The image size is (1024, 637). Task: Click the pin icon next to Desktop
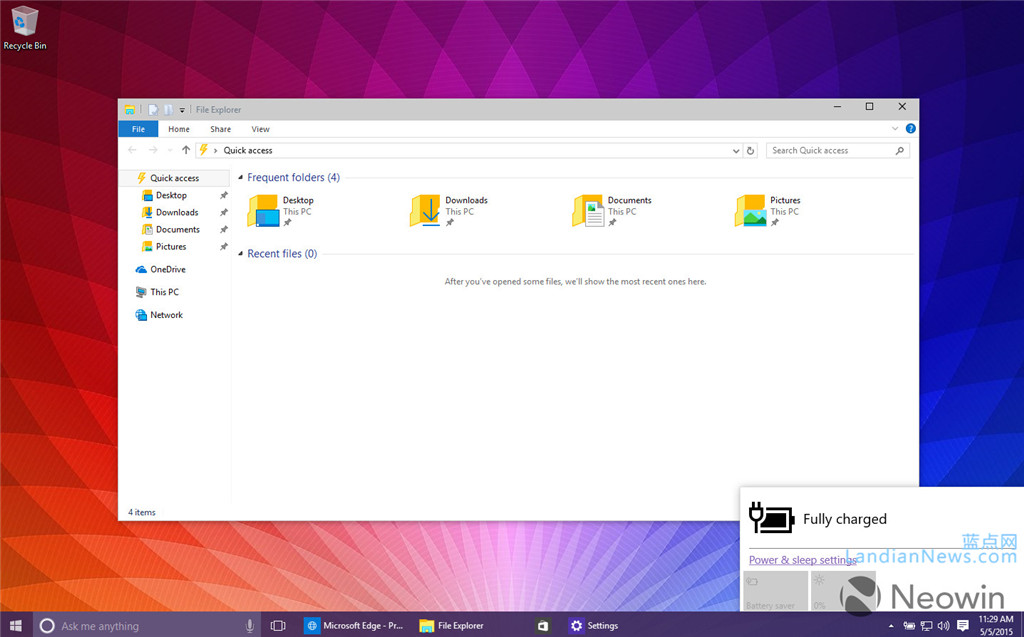click(x=224, y=195)
